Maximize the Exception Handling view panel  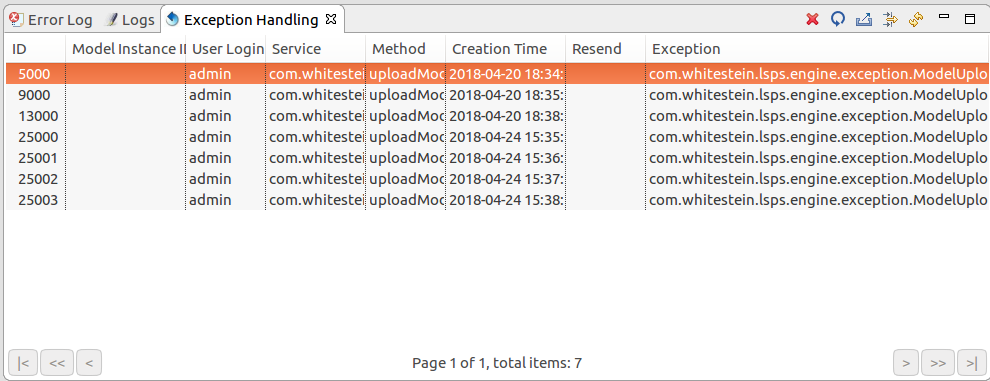click(x=970, y=19)
